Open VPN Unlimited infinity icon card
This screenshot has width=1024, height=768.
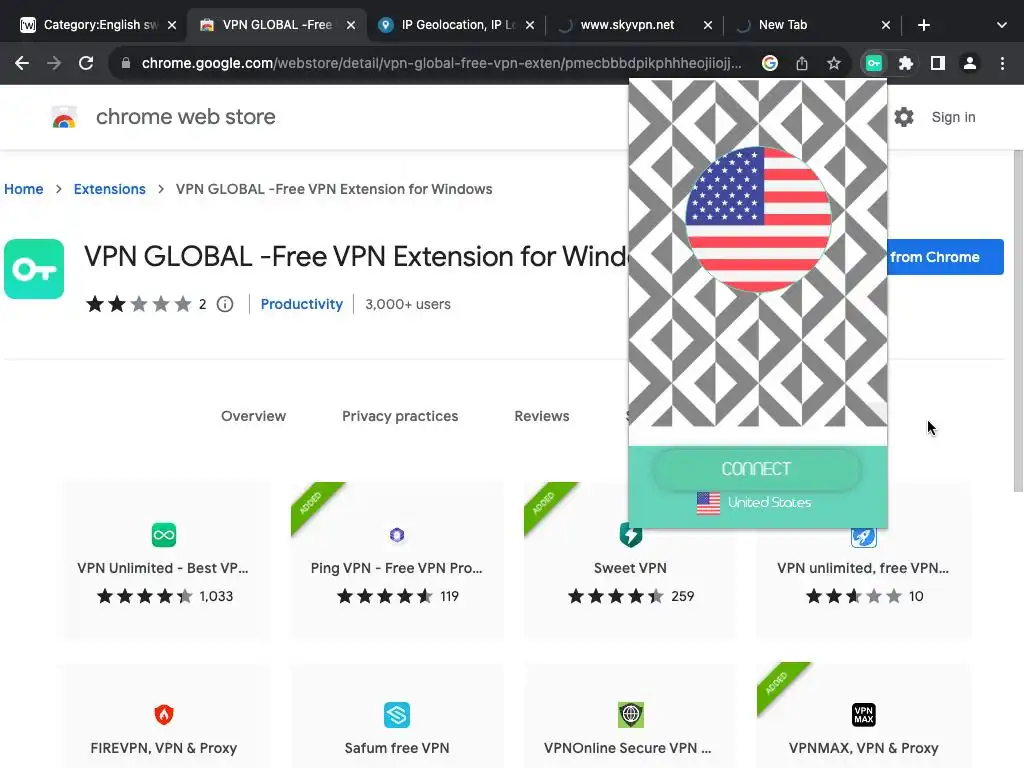pyautogui.click(x=164, y=535)
